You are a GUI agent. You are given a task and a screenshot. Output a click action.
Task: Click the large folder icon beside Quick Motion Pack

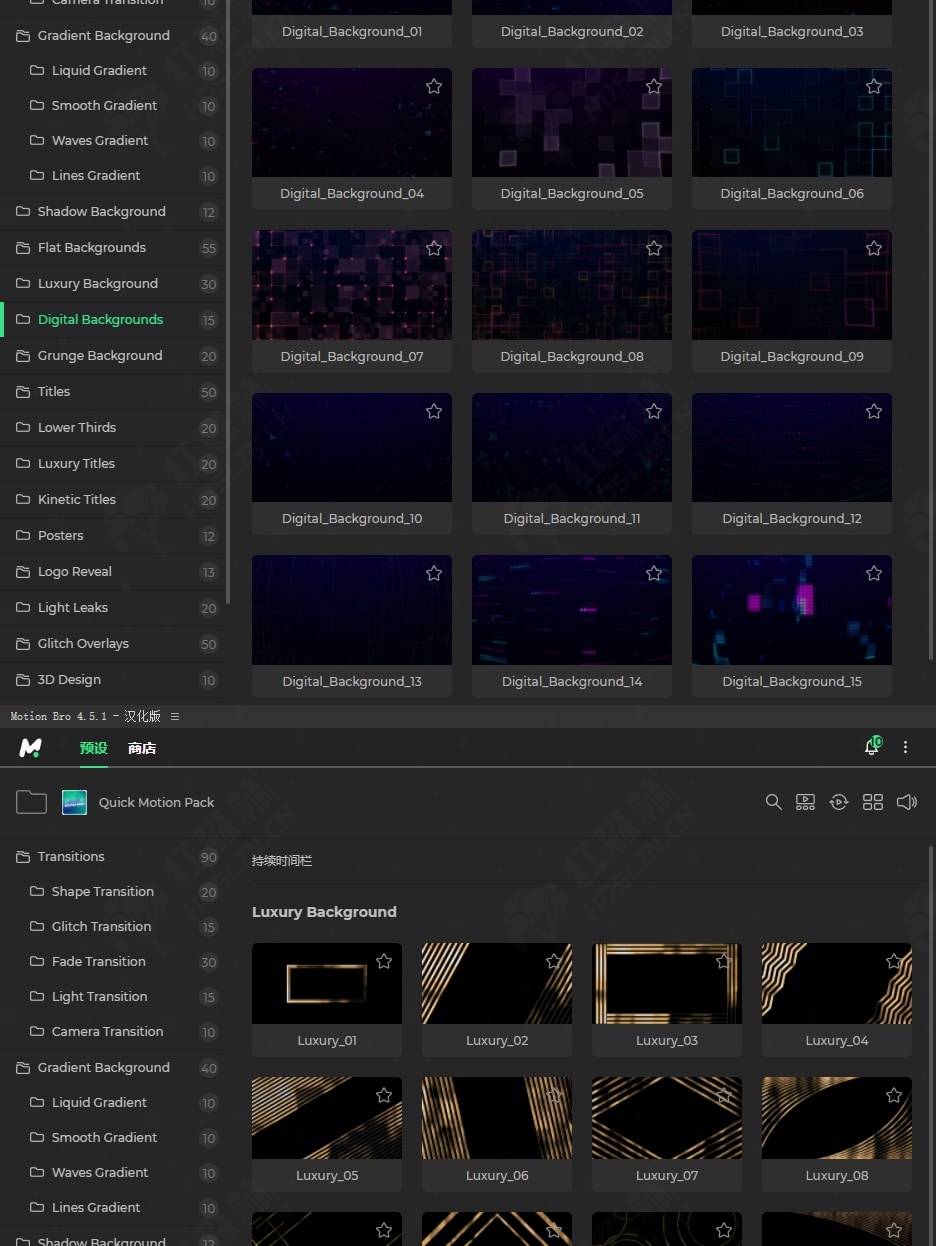pos(31,802)
